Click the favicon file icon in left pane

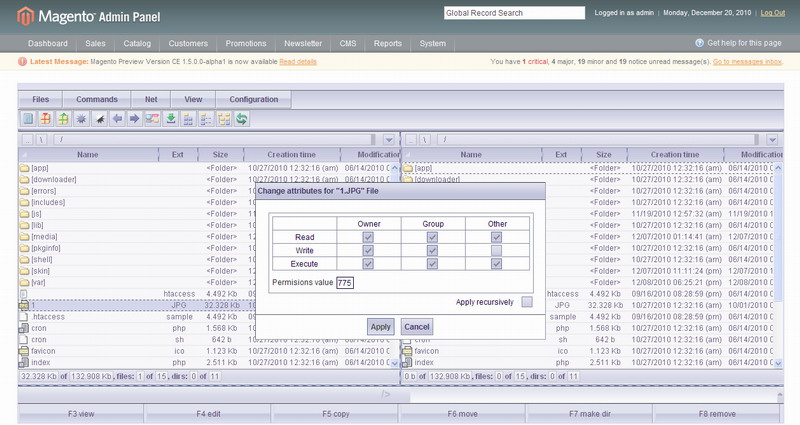23,351
